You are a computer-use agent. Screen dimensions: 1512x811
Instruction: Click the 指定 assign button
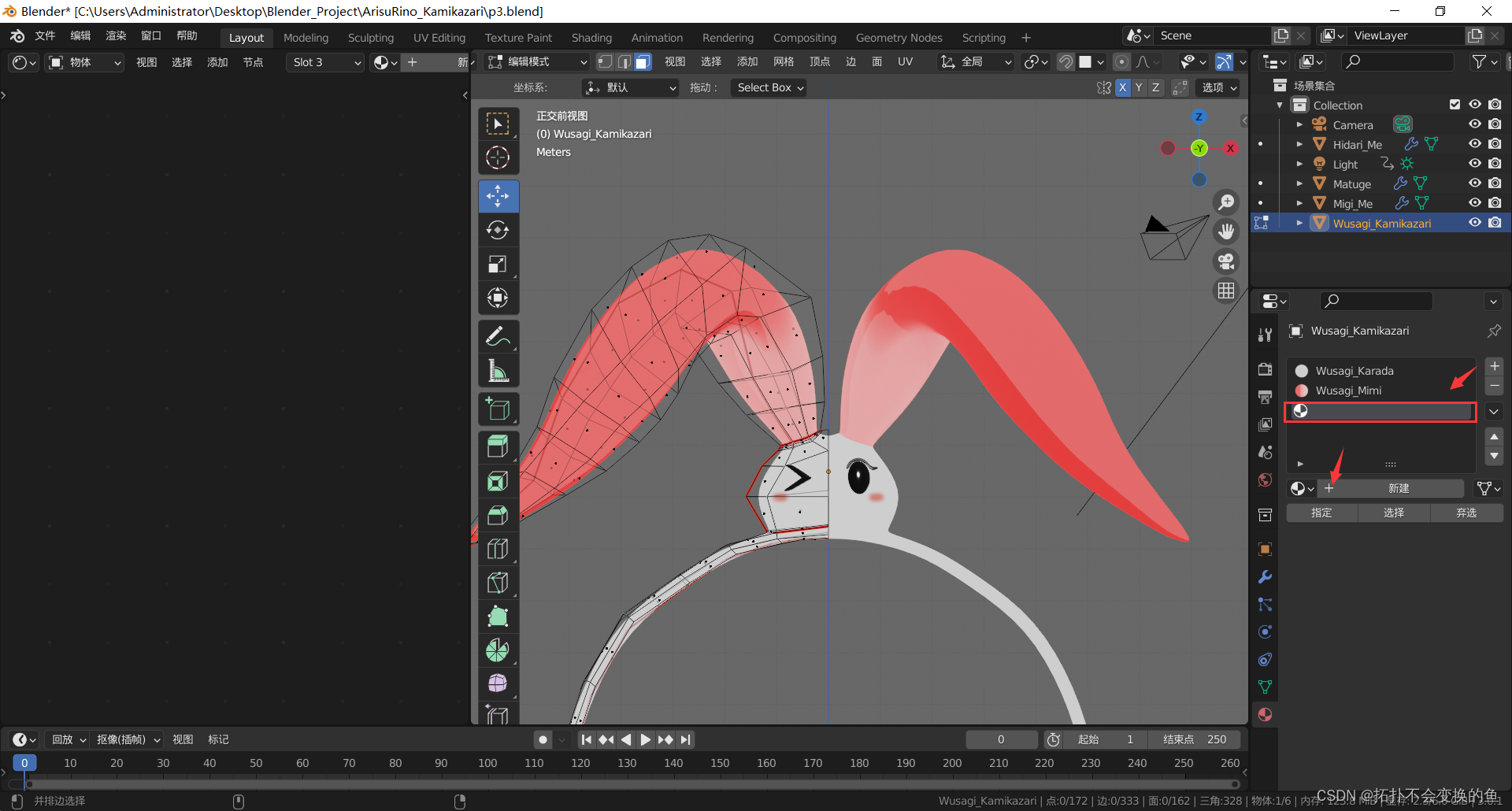pos(1321,513)
